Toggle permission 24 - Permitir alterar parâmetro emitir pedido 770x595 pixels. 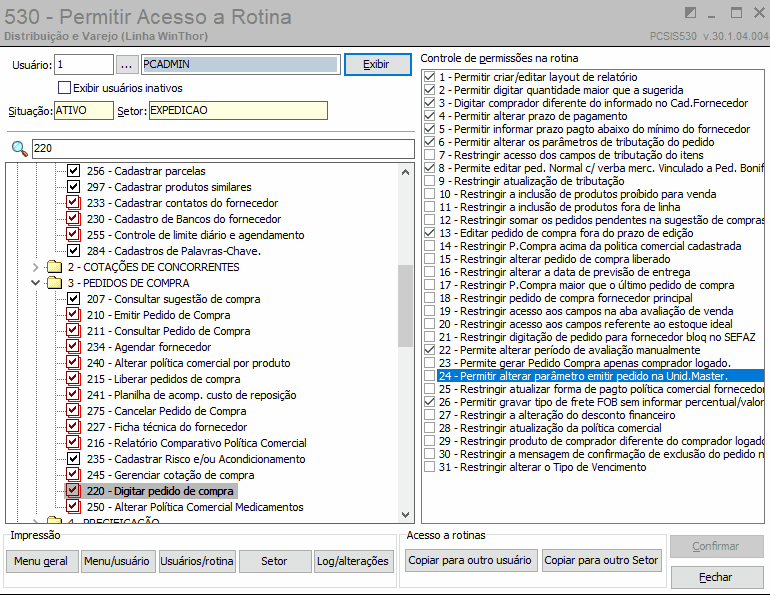[x=430, y=376]
